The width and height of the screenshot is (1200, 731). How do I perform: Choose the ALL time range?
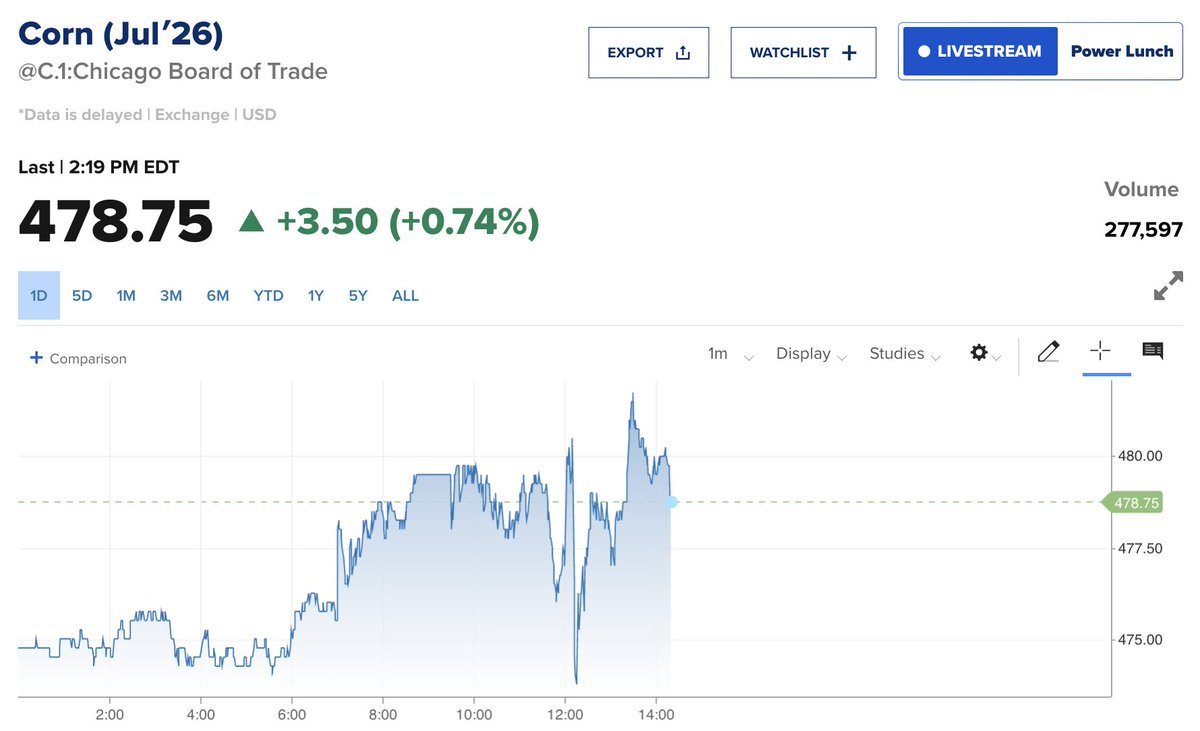point(405,296)
